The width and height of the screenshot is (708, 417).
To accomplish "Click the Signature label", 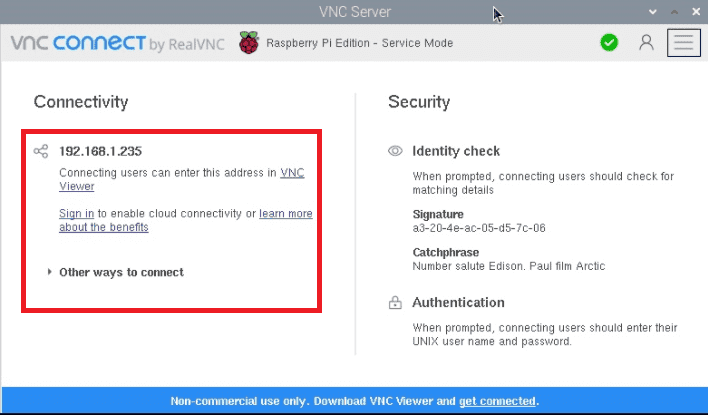I will tap(438, 214).
